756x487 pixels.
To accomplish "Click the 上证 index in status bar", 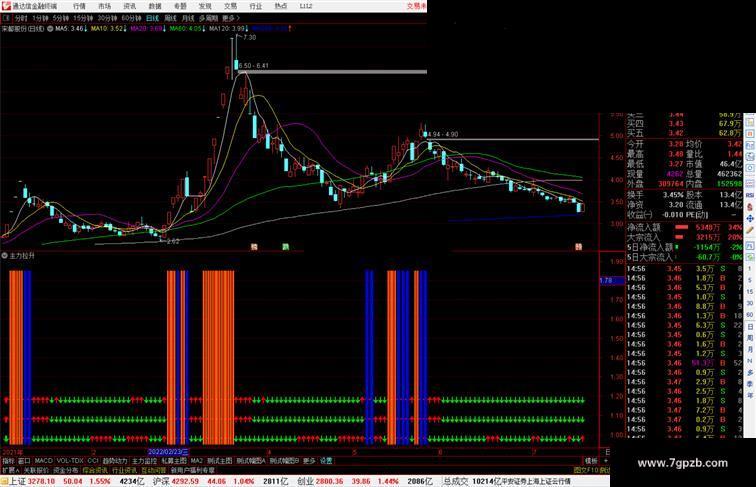I will click(x=17, y=481).
